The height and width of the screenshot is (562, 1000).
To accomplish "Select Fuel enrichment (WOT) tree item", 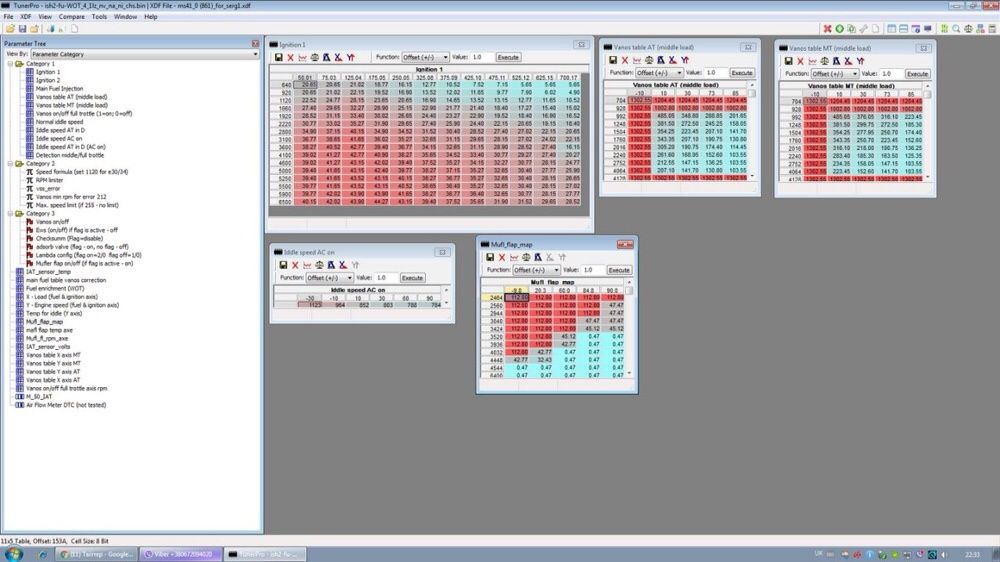I will (x=54, y=288).
